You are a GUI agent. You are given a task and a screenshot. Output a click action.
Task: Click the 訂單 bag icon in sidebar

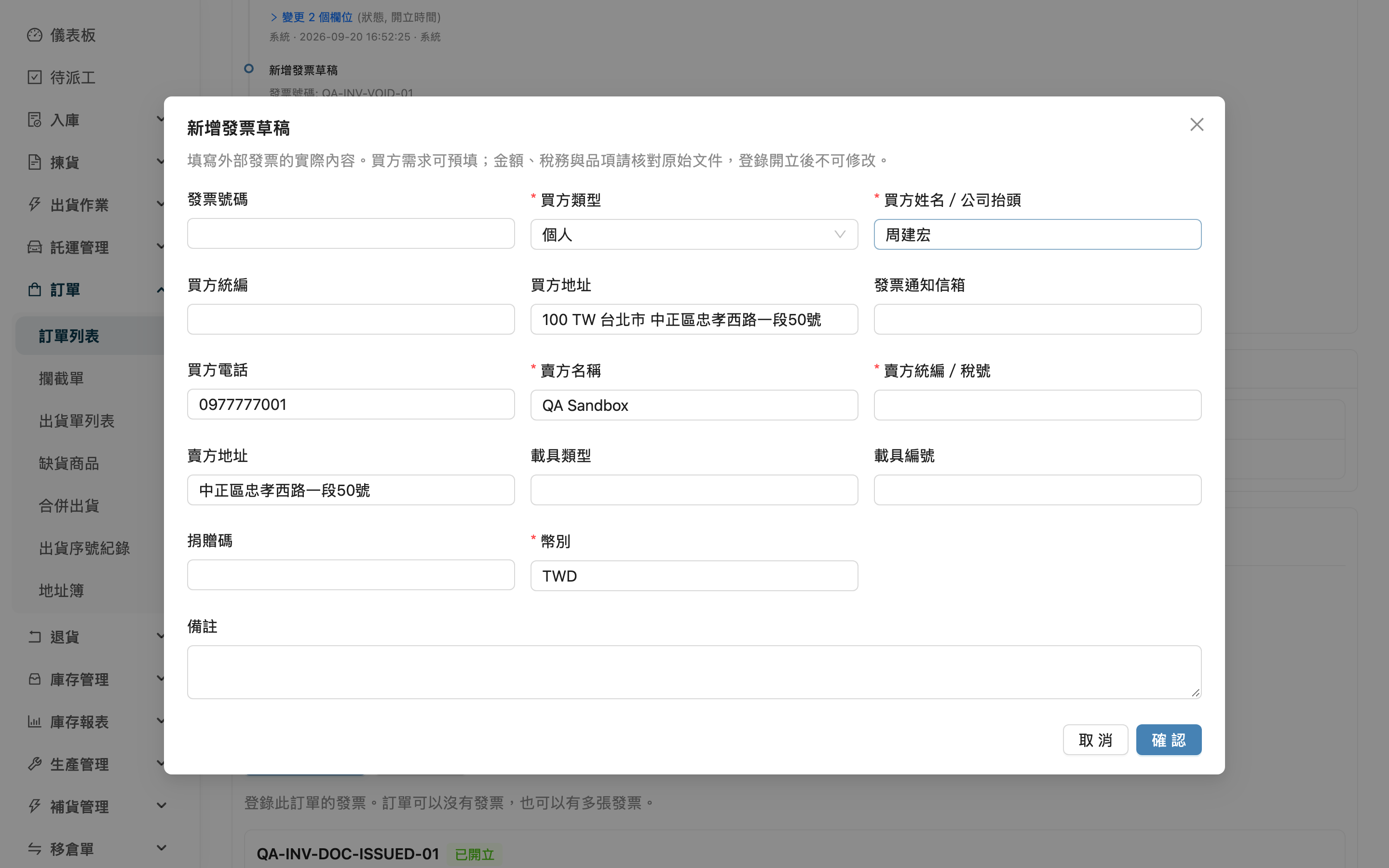pyautogui.click(x=34, y=290)
